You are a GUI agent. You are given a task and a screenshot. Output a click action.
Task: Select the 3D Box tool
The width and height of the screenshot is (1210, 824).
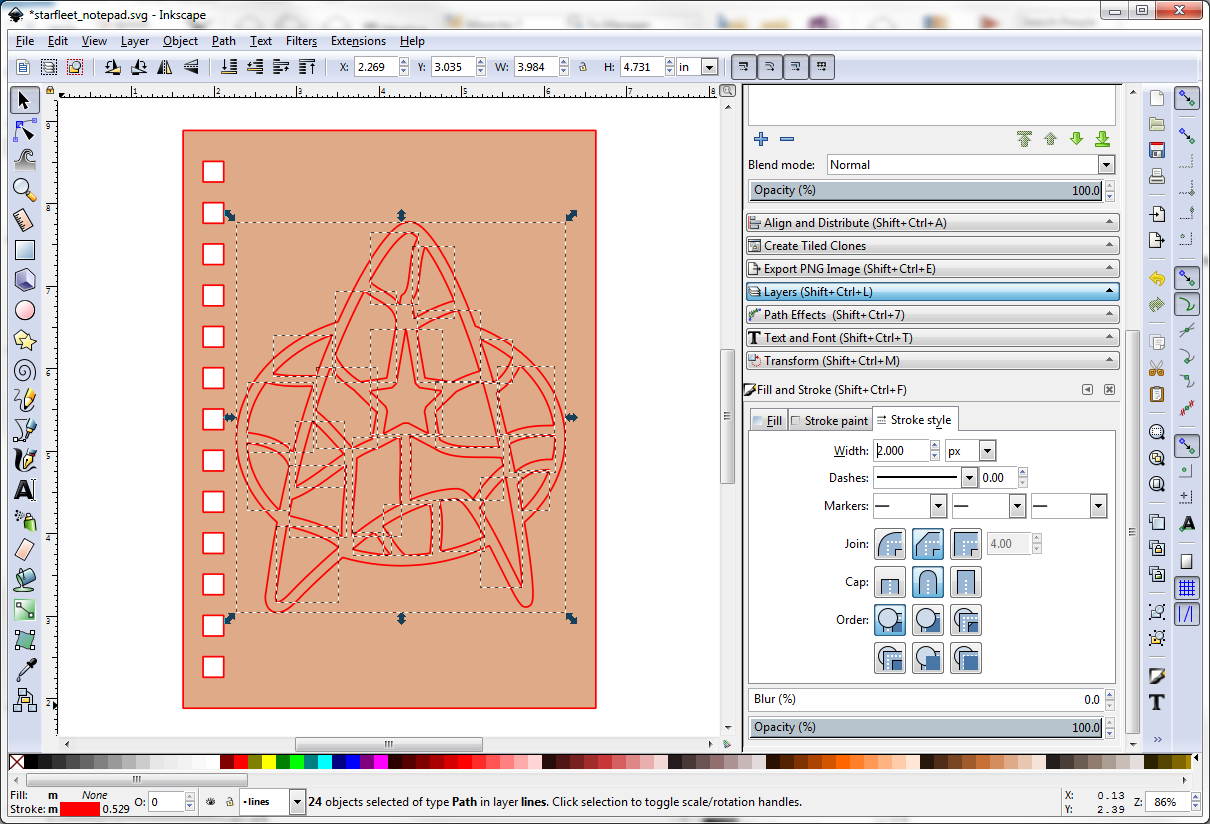(x=25, y=280)
